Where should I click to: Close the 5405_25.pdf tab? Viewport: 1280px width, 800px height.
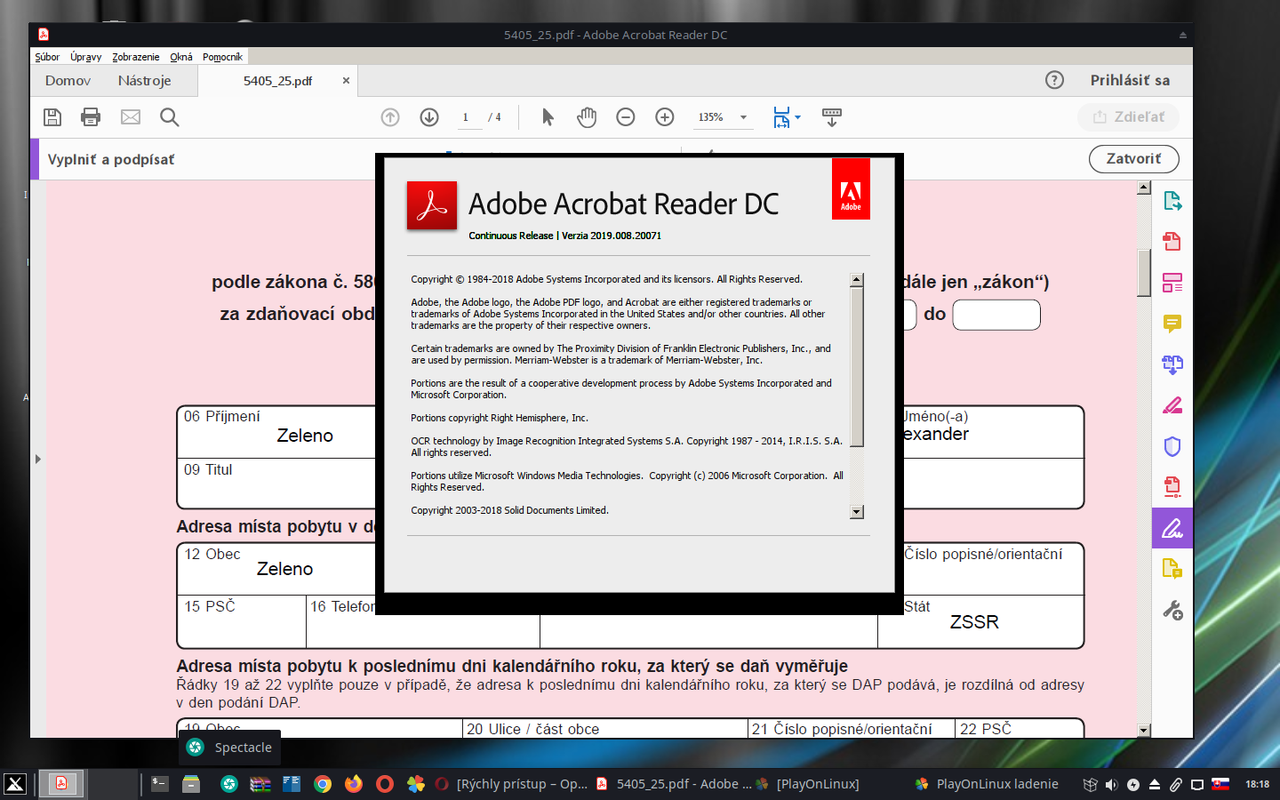pyautogui.click(x=346, y=81)
